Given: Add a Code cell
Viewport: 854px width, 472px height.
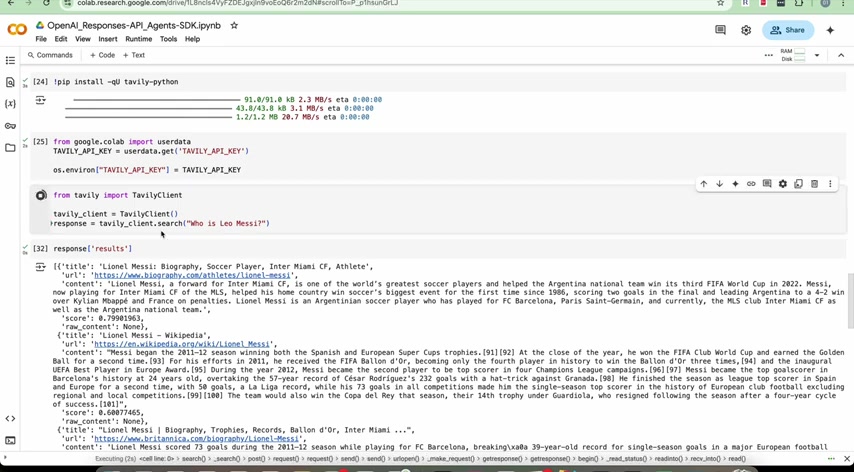Looking at the screenshot, I should 102,55.
